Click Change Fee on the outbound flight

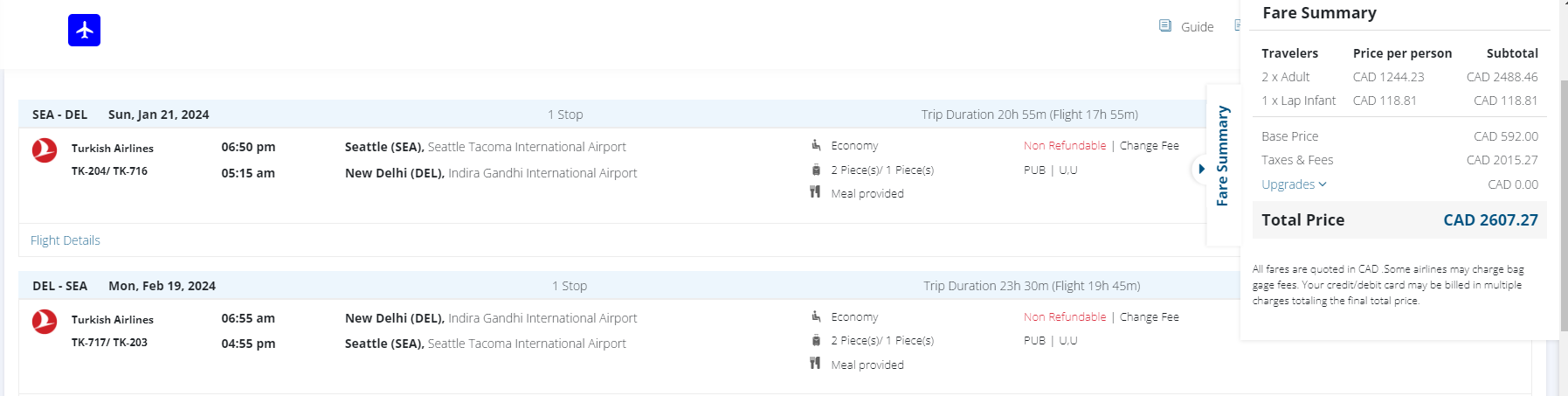(1149, 146)
